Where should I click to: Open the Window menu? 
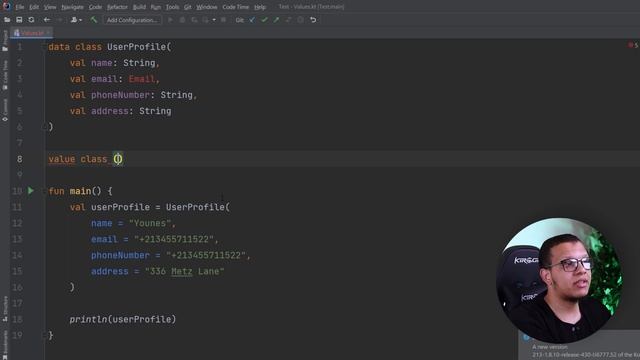(x=207, y=7)
